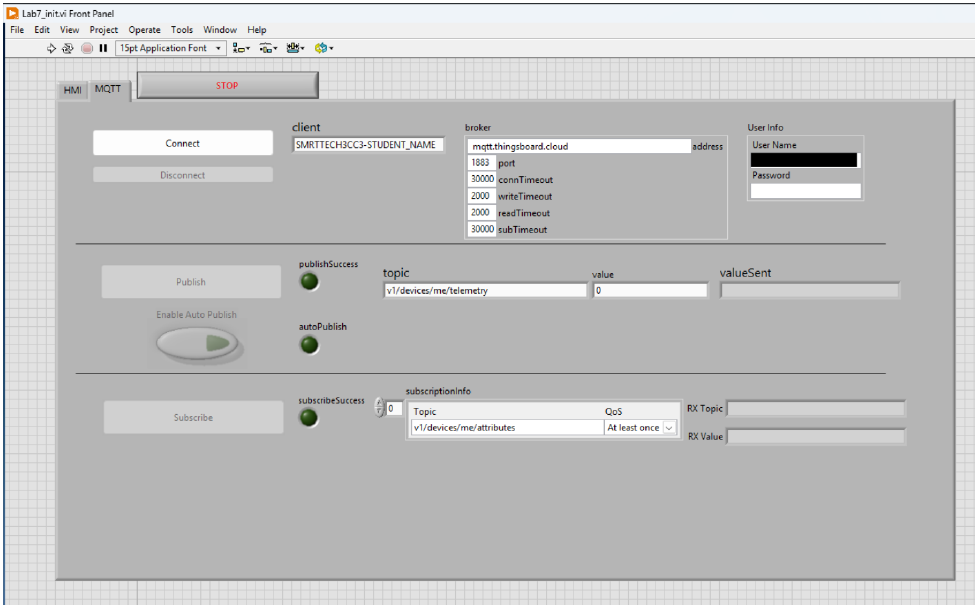Click the RX Value indicator field
The width and height of the screenshot is (975, 610).
[x=816, y=437]
